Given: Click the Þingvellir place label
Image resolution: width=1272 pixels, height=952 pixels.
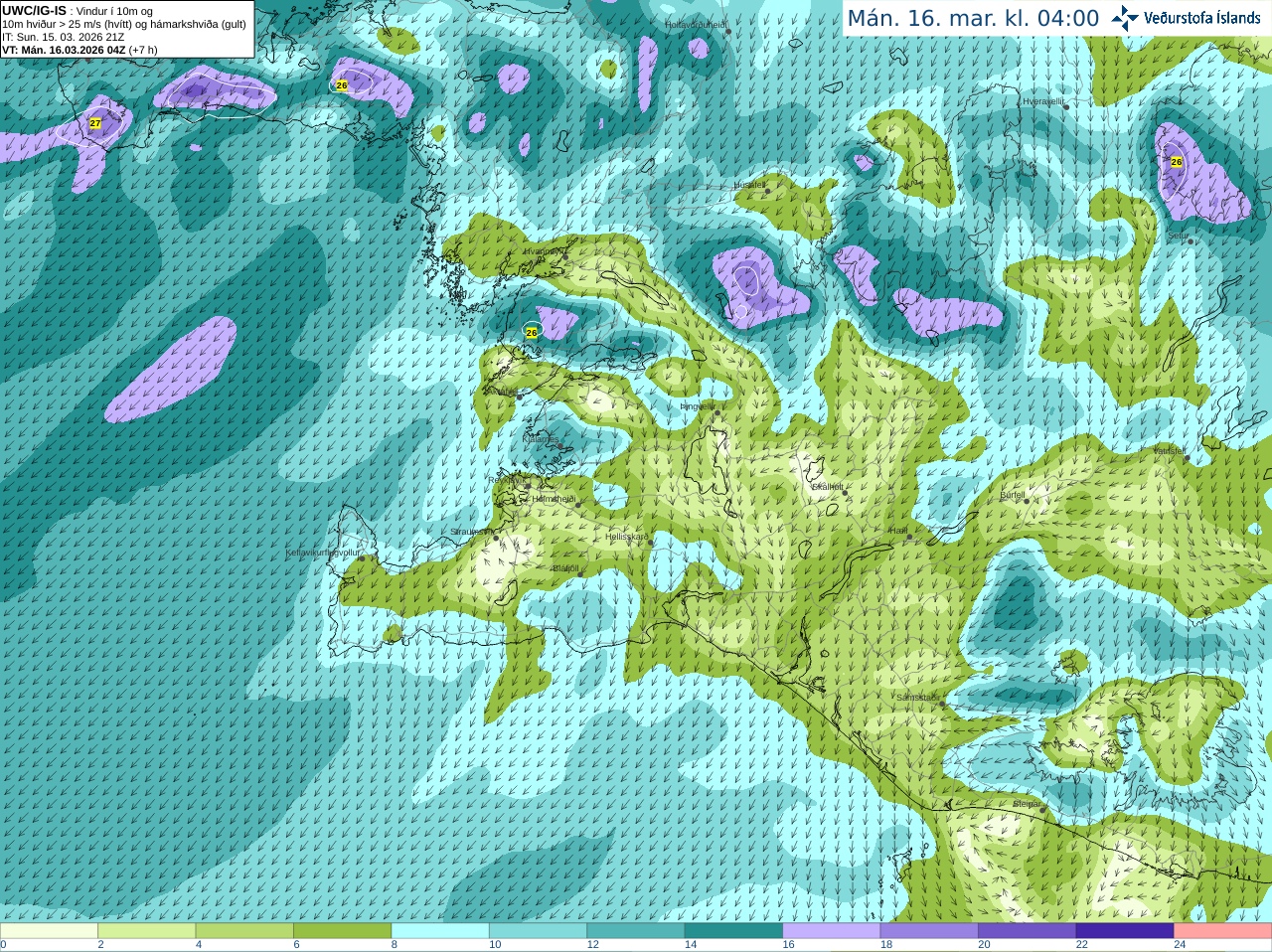Looking at the screenshot, I should 697,406.
